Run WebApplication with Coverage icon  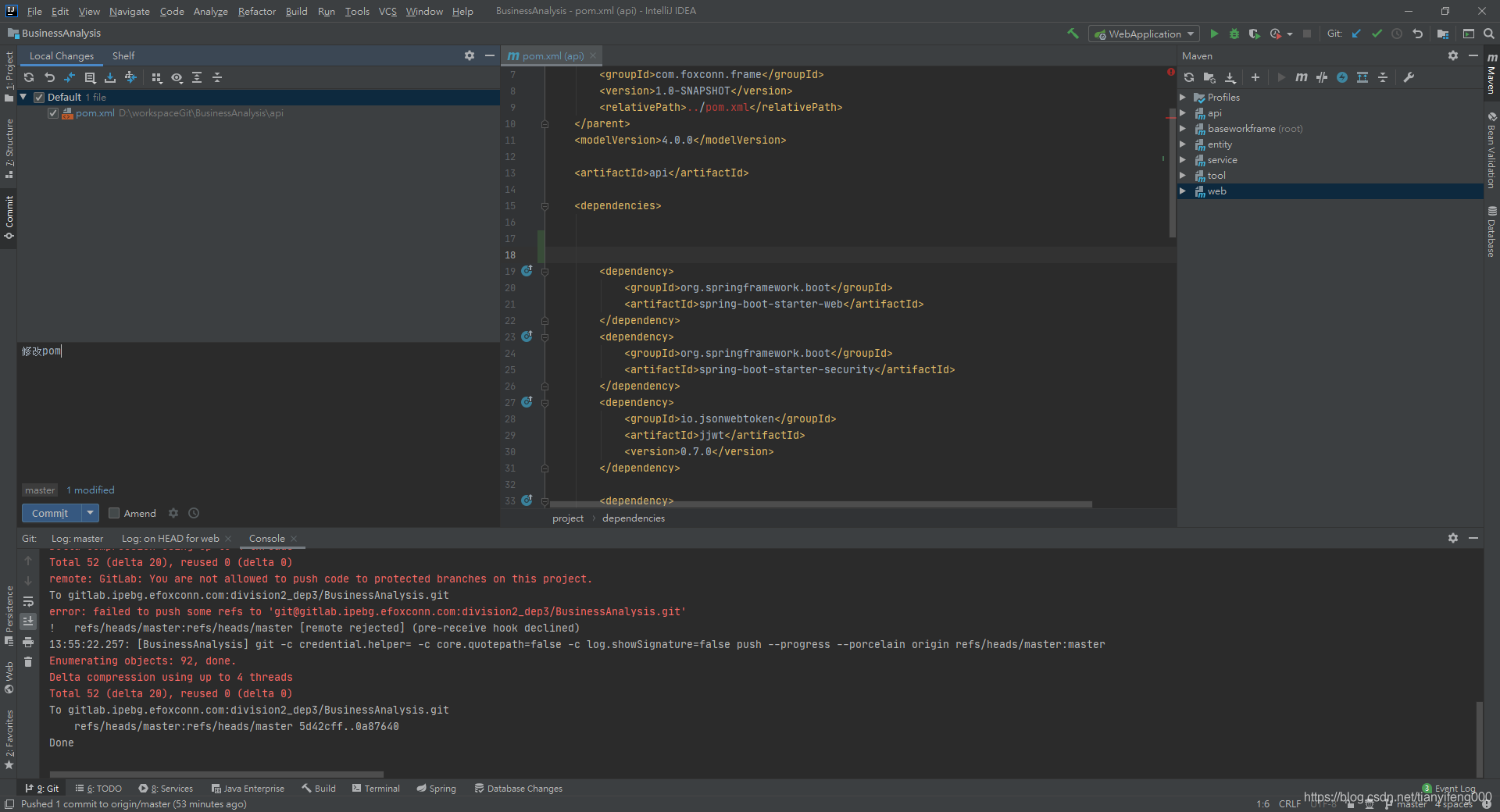click(1255, 34)
